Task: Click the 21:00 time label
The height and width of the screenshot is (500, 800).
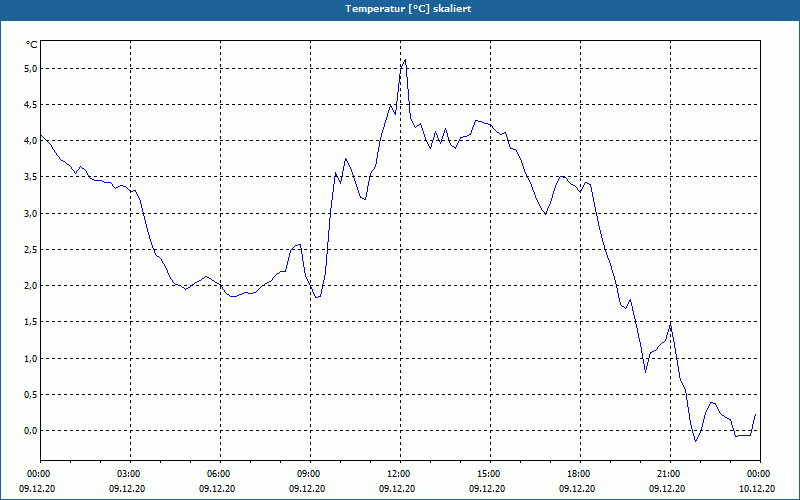Action: click(x=670, y=474)
